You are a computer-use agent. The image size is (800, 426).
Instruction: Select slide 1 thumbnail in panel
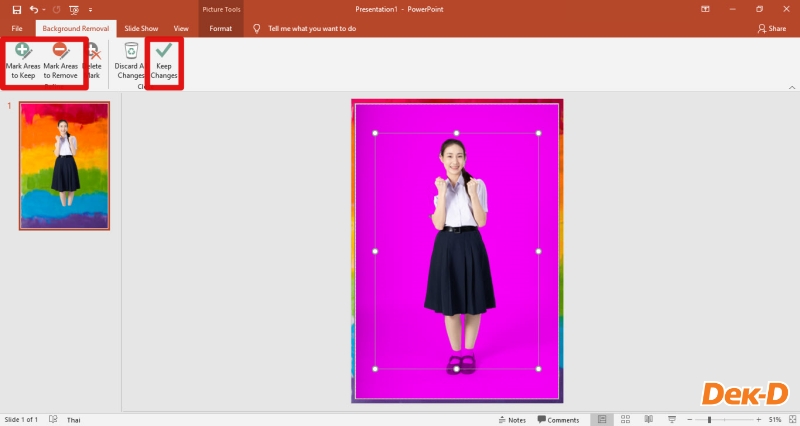pyautogui.click(x=64, y=165)
